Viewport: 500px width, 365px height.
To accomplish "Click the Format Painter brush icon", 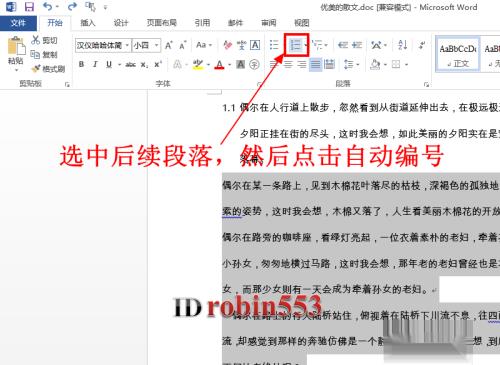I will [35, 69].
